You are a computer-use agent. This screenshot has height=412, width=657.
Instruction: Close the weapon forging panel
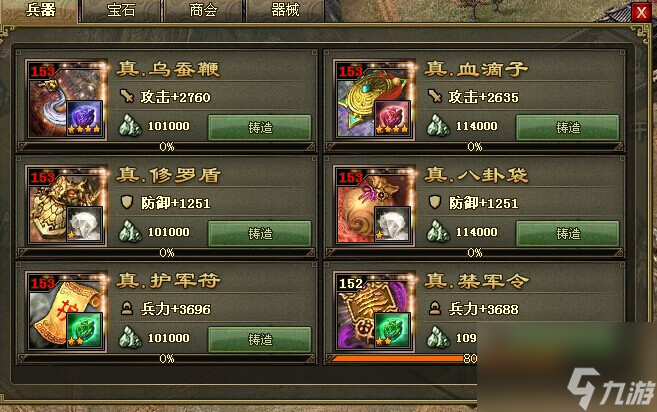641,12
